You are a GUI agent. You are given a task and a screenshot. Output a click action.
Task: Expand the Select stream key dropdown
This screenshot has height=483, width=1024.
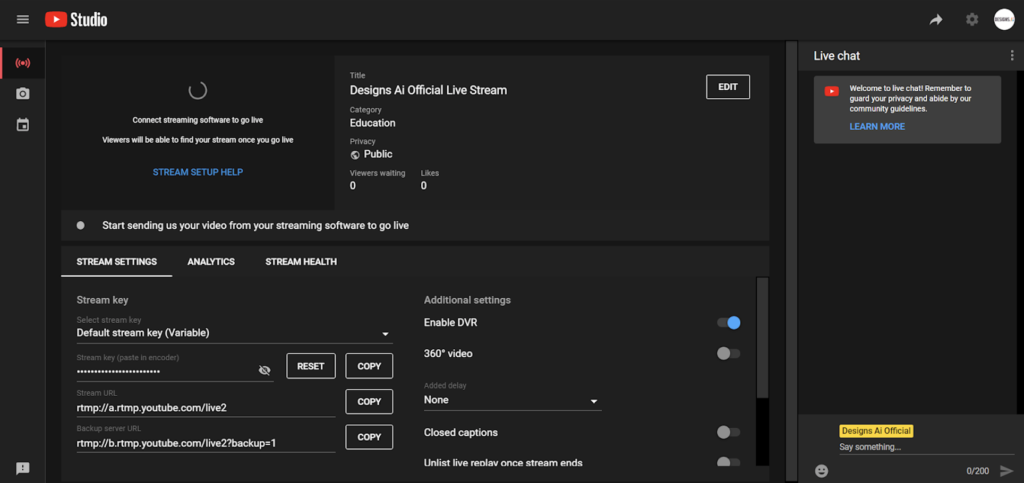pyautogui.click(x=233, y=333)
